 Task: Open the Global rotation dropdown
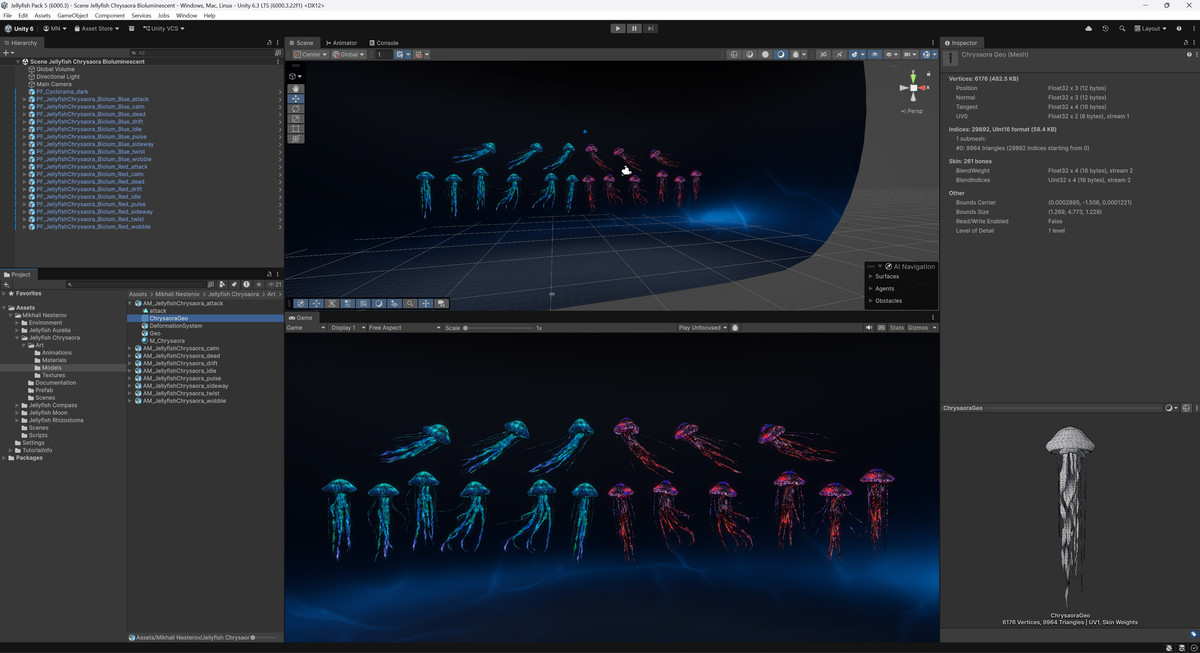click(x=348, y=54)
